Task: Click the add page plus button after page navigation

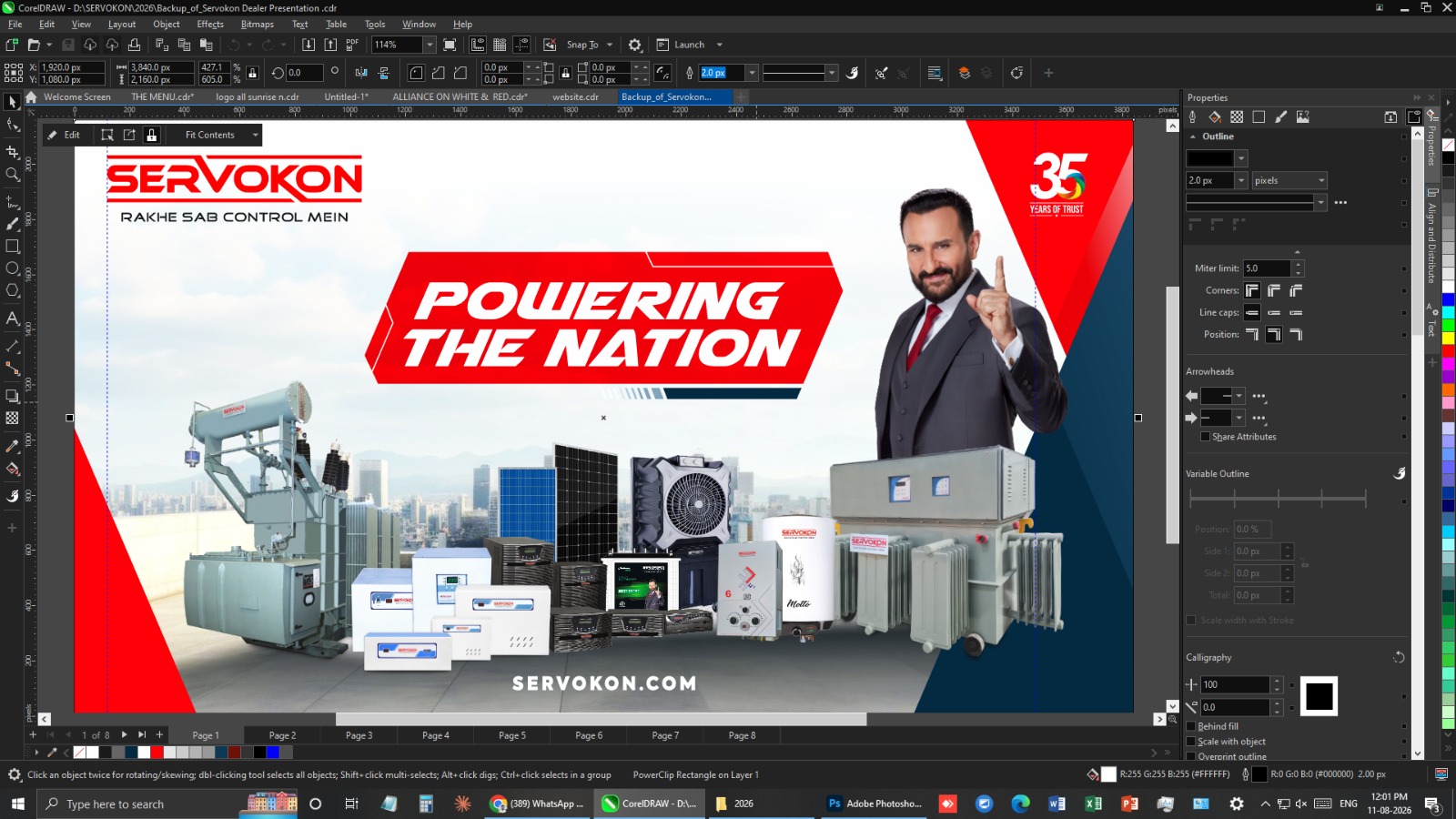Action: (159, 734)
